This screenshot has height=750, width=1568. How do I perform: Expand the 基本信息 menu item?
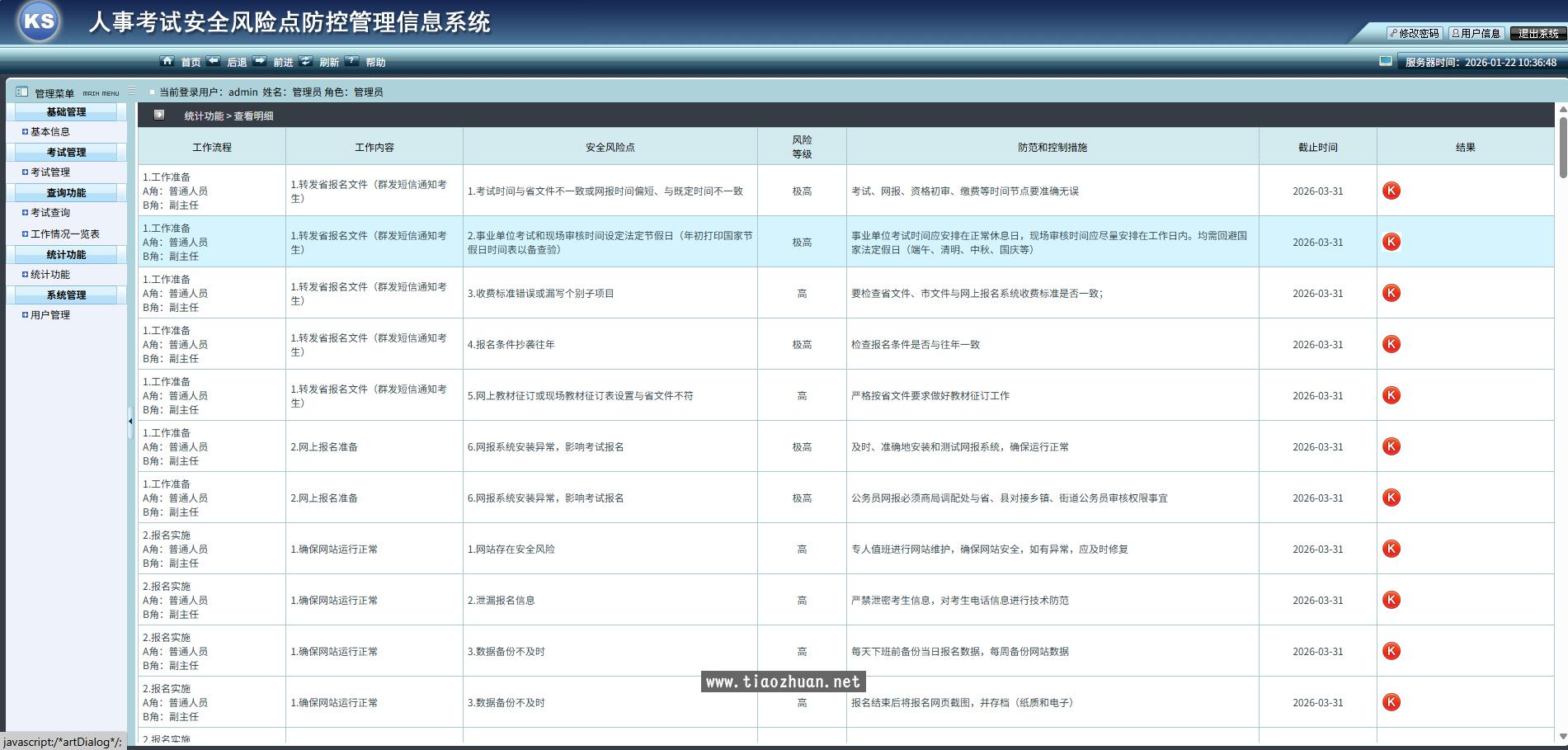pyautogui.click(x=49, y=131)
